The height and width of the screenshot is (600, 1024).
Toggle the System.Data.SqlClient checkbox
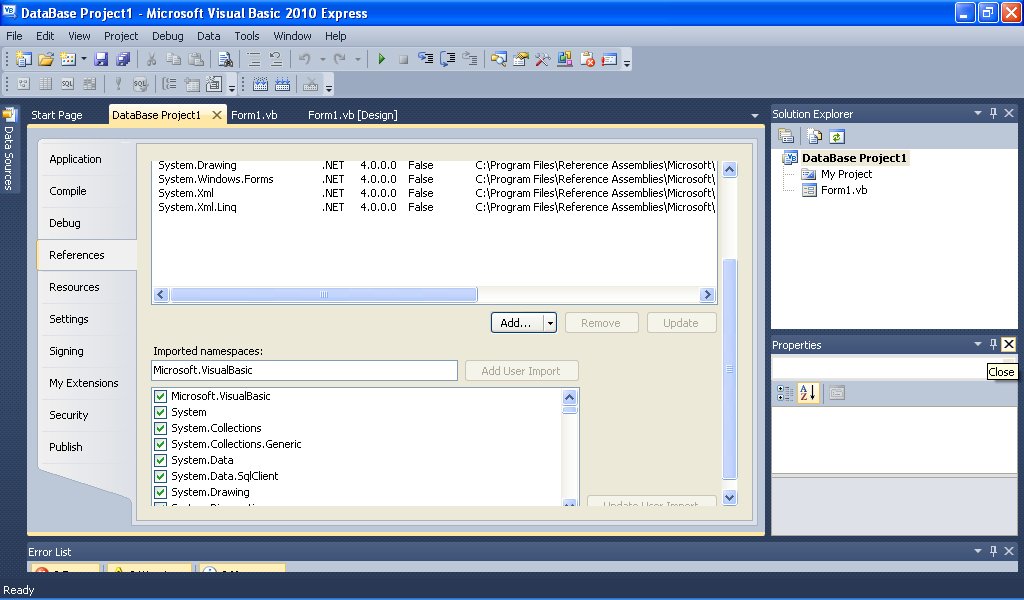tap(161, 477)
